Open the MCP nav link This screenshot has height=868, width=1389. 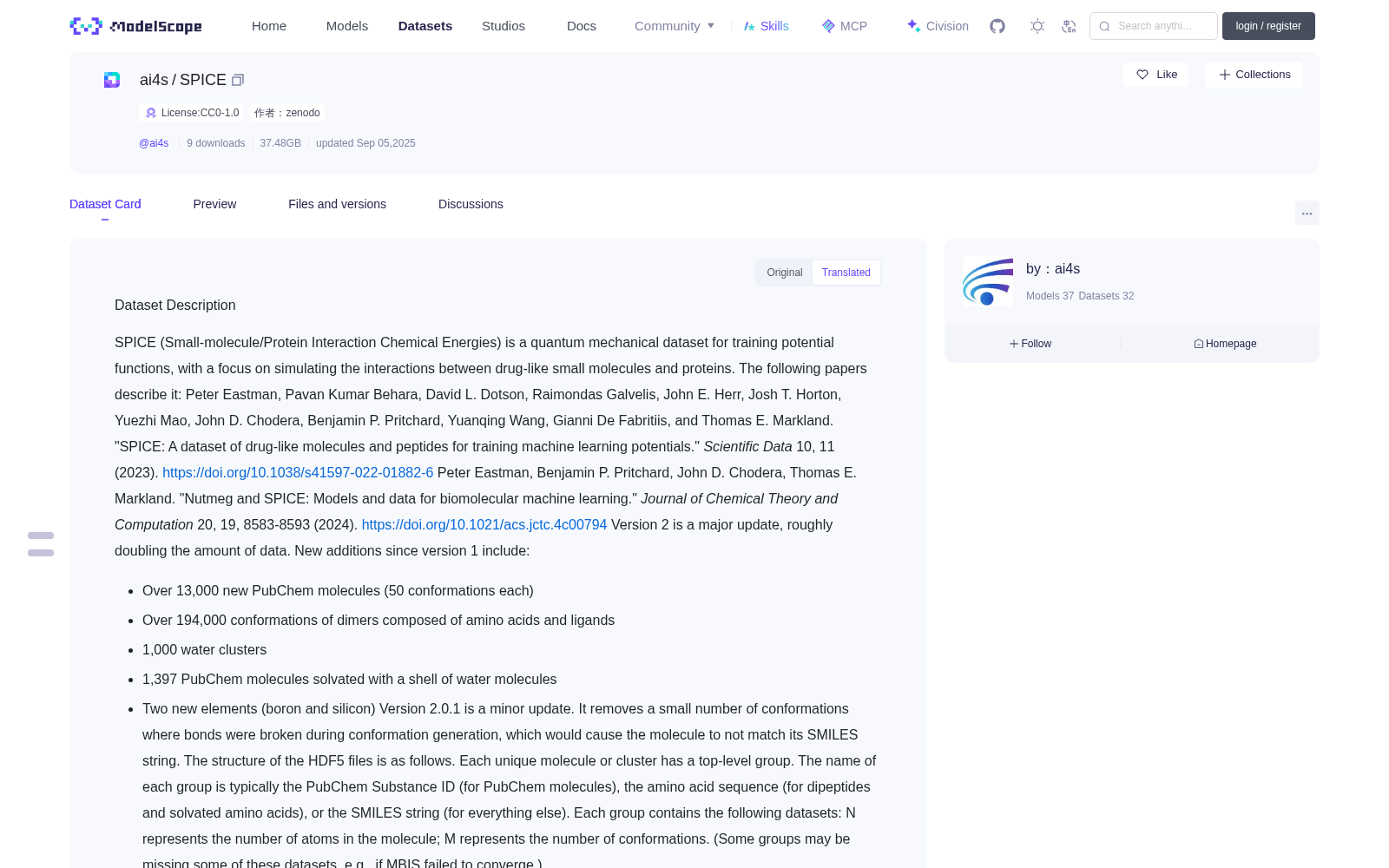point(844,26)
